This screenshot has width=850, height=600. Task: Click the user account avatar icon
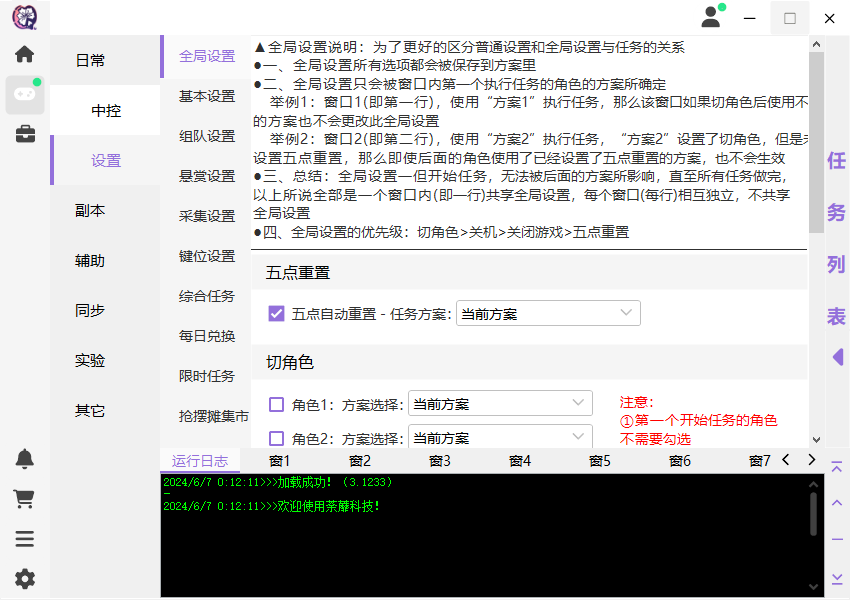(711, 17)
